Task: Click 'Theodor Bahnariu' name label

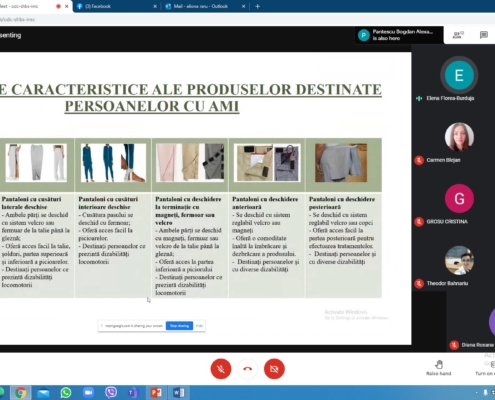Action: click(447, 283)
